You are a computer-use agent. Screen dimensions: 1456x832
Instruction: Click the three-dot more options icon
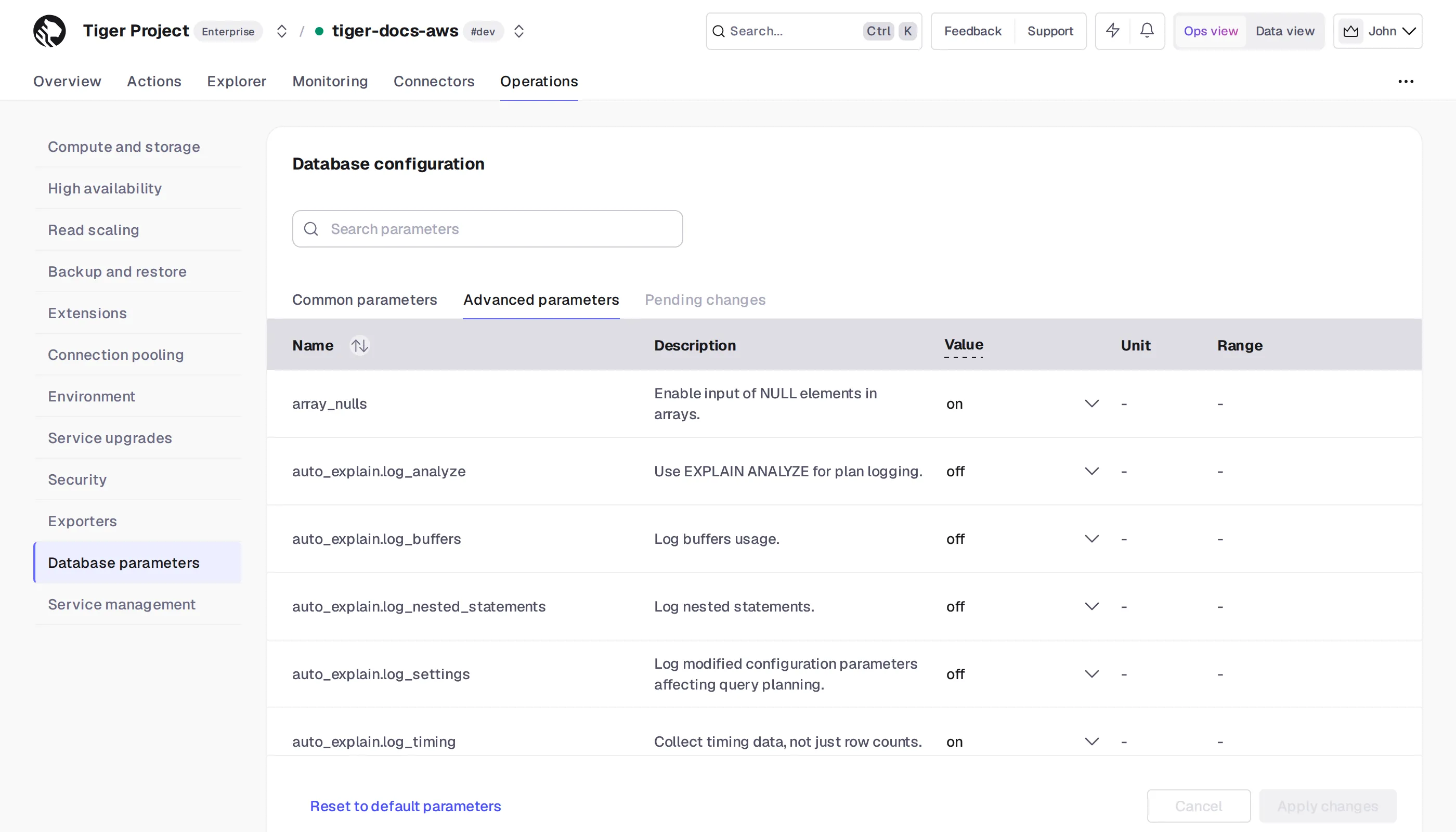(1406, 82)
